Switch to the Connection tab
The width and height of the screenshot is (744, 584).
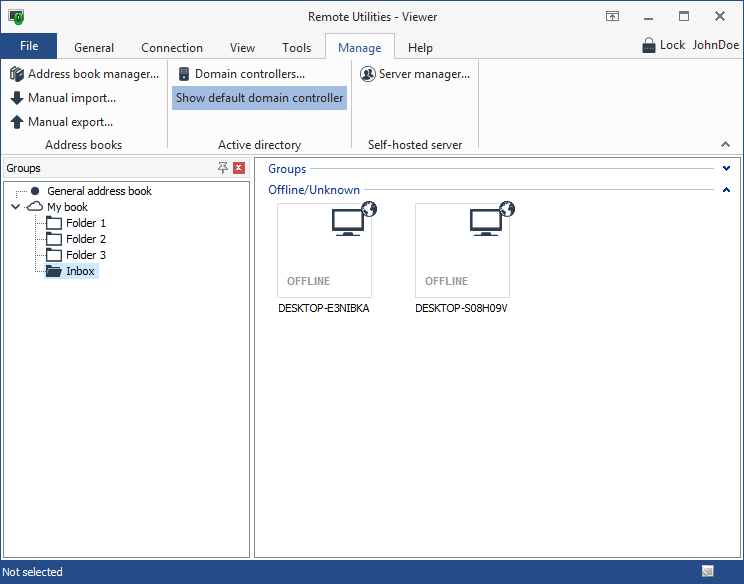point(172,48)
